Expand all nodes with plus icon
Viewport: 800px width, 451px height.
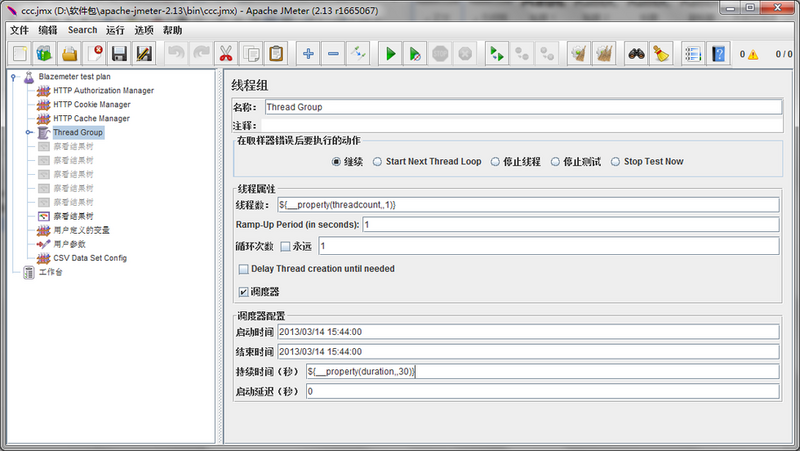point(308,54)
